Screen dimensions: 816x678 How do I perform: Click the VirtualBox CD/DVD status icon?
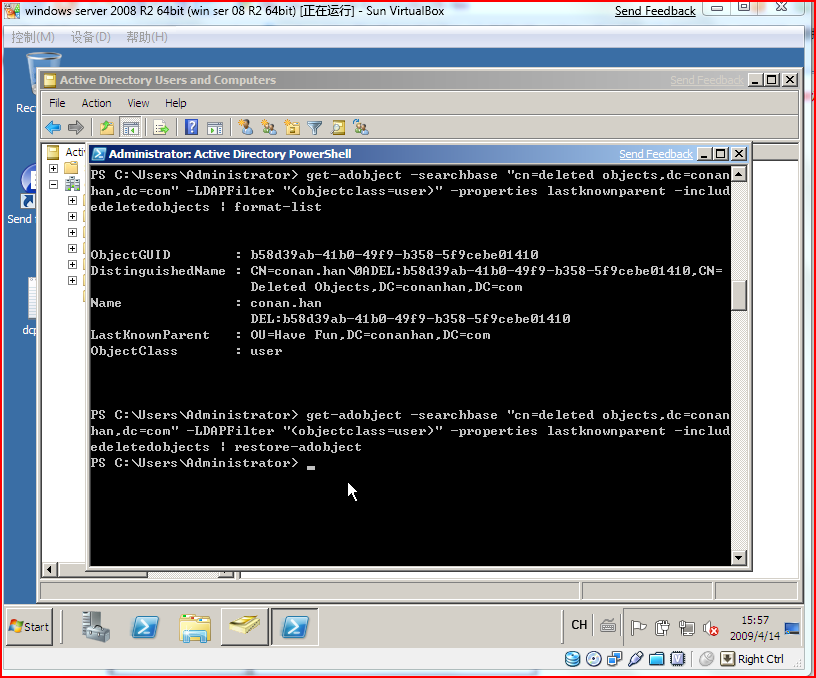click(x=594, y=659)
